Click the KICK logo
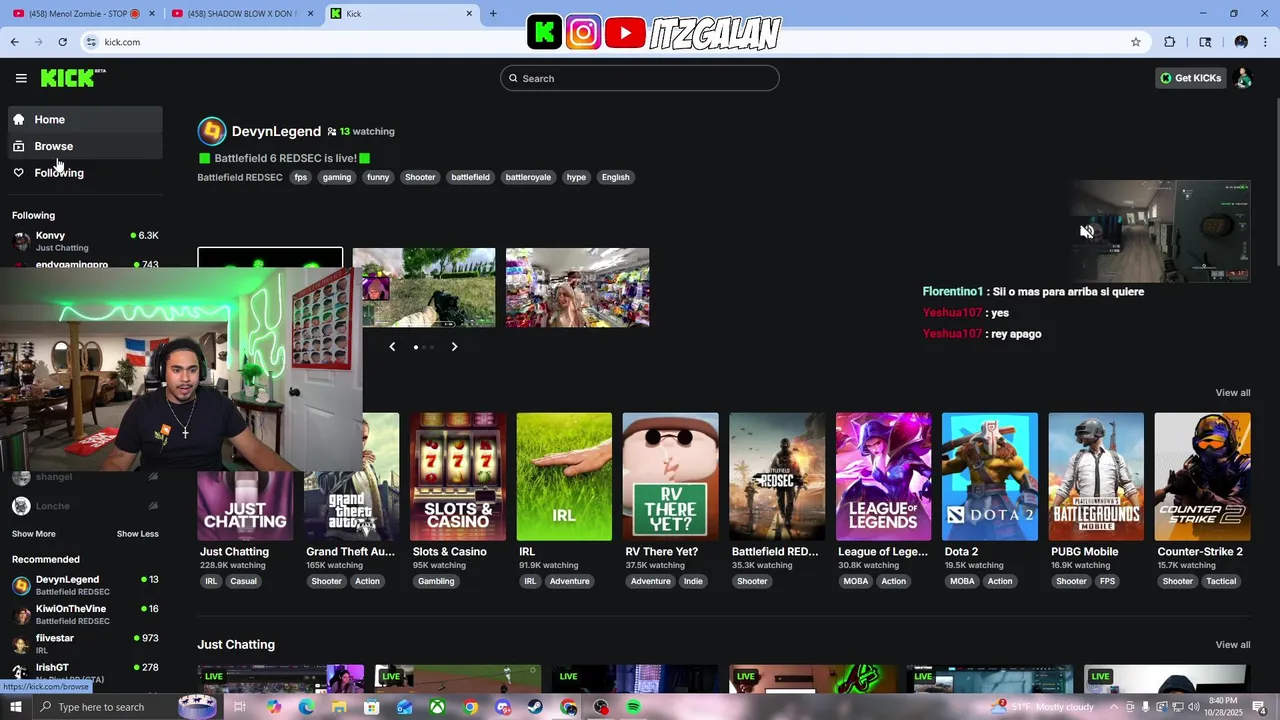This screenshot has width=1280, height=720. click(73, 78)
